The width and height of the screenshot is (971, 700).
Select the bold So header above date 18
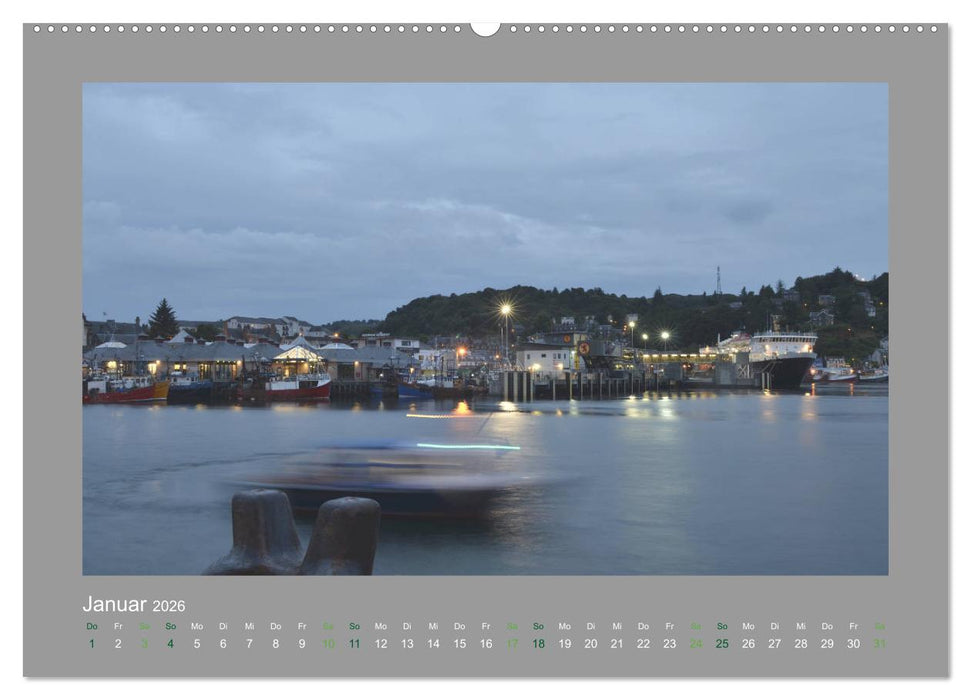point(536,625)
